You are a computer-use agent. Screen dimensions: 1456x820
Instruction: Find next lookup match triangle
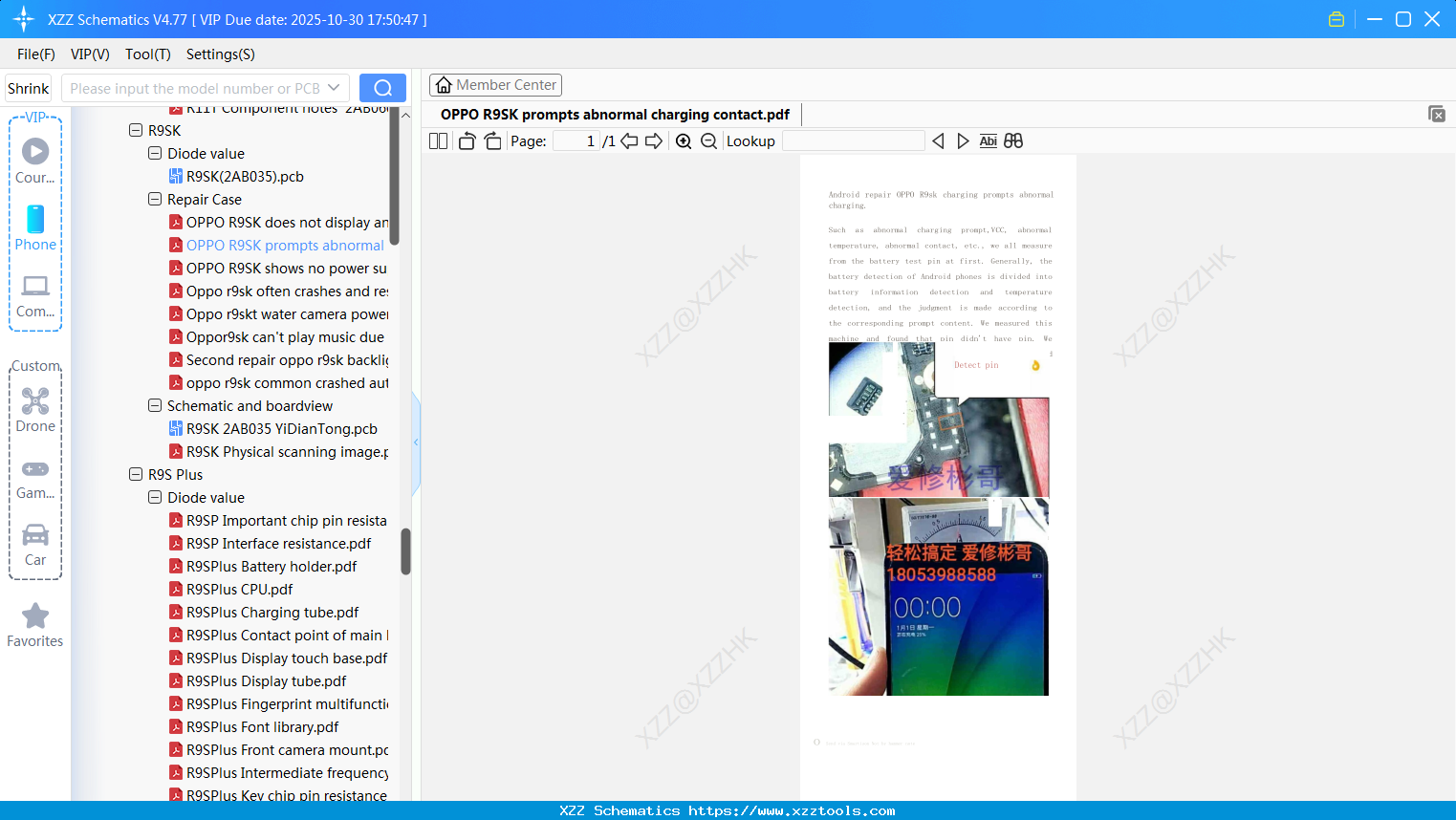click(x=963, y=141)
